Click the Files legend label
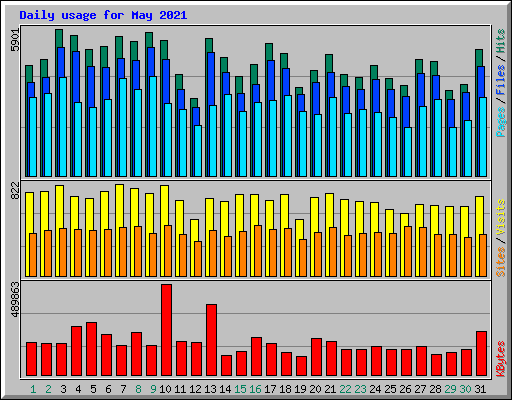 [500, 79]
